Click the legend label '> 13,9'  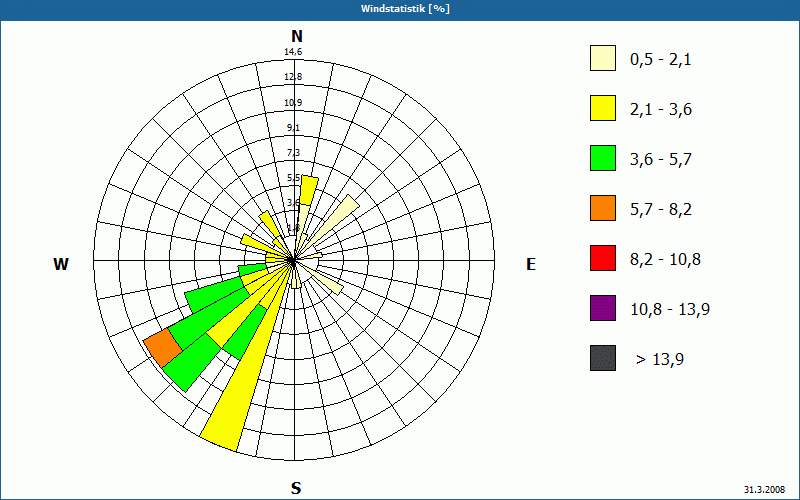coord(660,360)
